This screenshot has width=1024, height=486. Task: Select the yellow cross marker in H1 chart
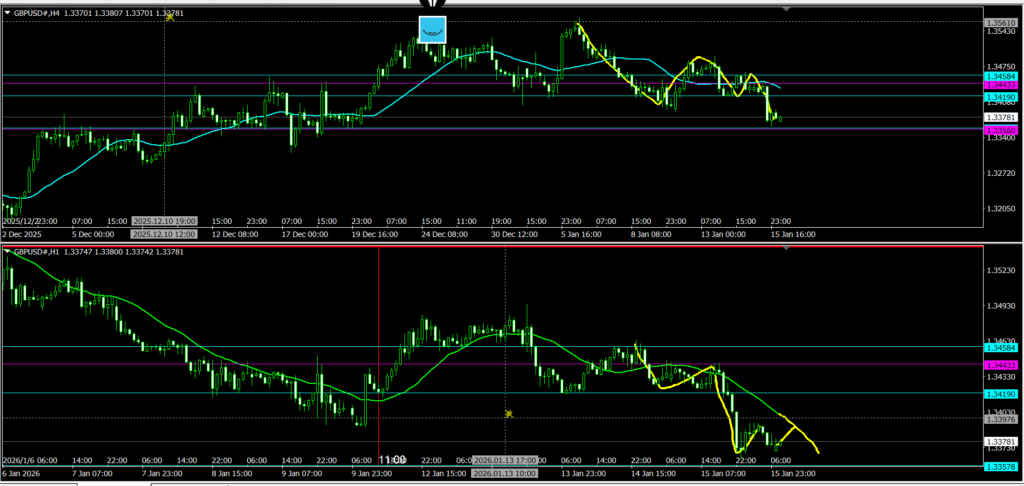point(508,413)
